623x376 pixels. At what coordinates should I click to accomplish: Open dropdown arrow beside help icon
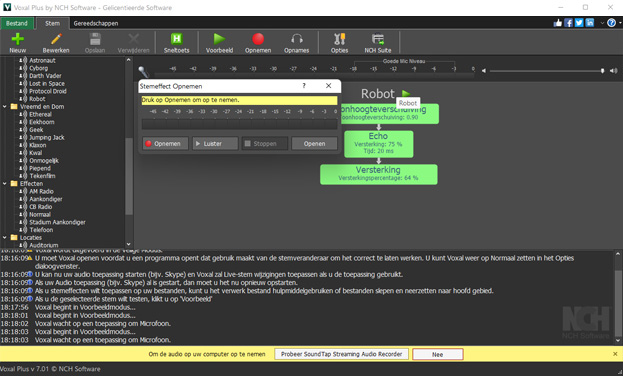point(620,23)
